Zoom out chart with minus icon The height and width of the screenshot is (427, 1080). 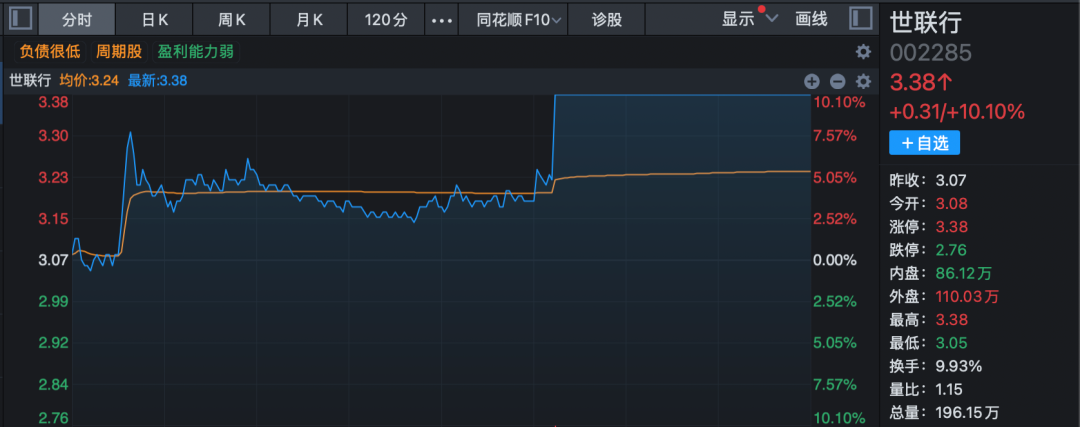tap(838, 82)
